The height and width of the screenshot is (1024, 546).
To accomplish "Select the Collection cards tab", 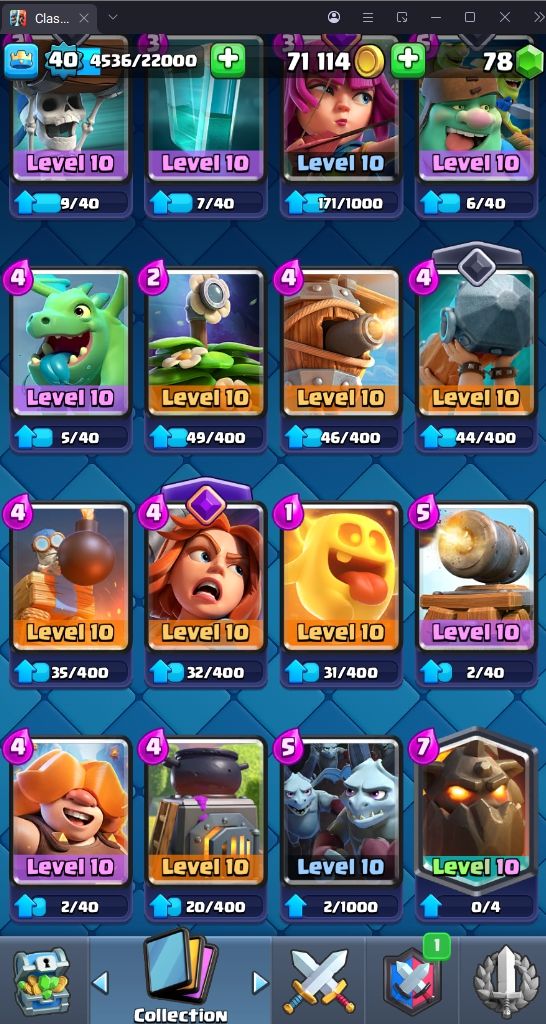I will 180,976.
